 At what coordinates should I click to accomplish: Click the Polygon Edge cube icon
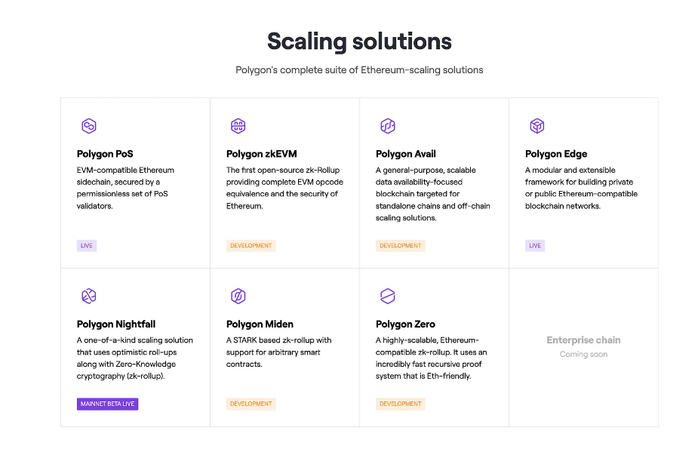point(537,126)
